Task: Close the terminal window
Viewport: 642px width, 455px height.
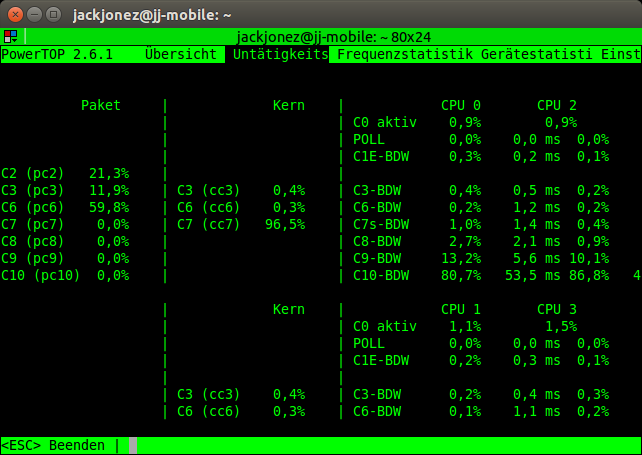Action: [13, 15]
